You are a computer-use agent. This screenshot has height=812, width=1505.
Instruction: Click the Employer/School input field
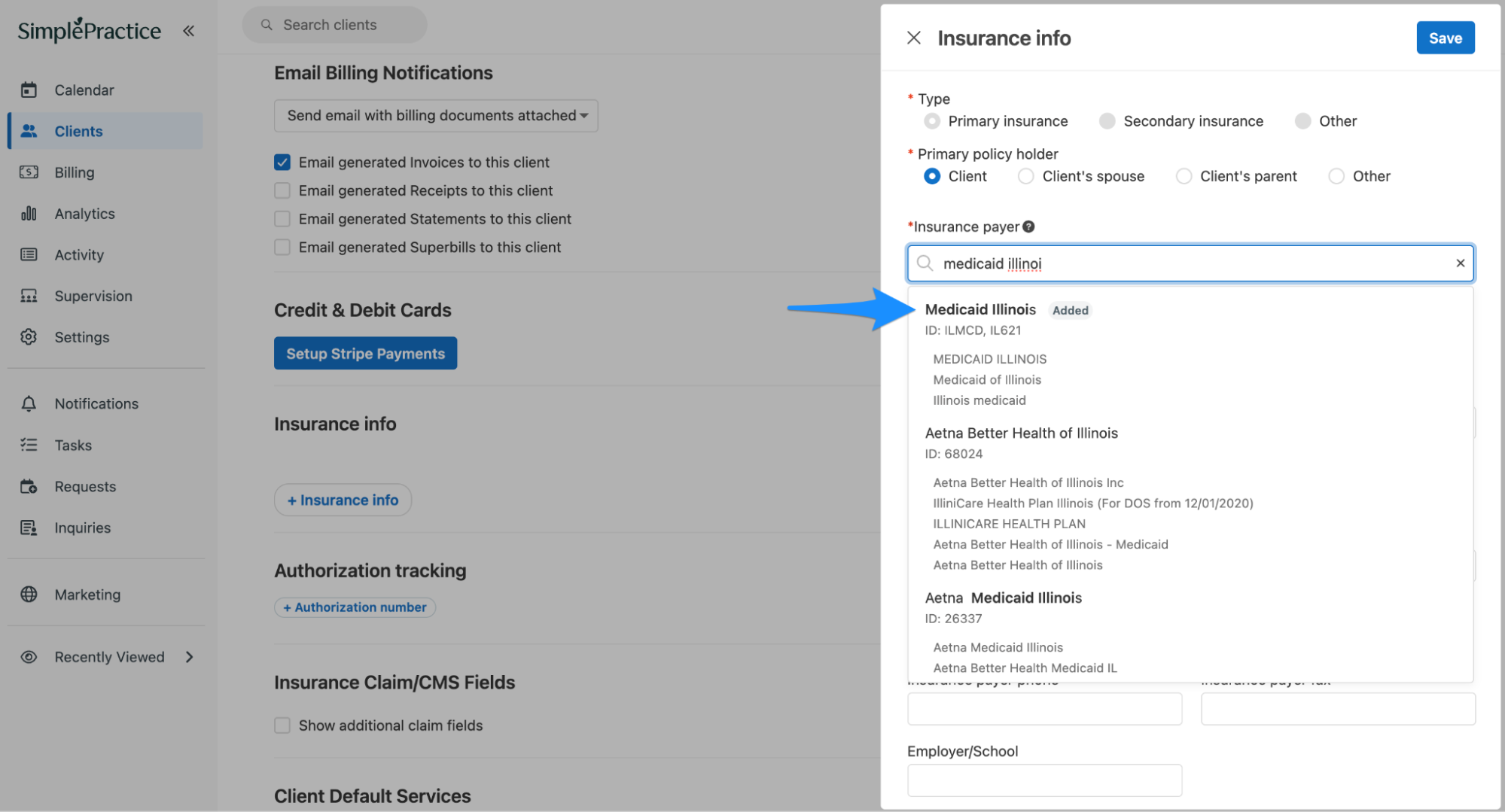(x=1044, y=780)
